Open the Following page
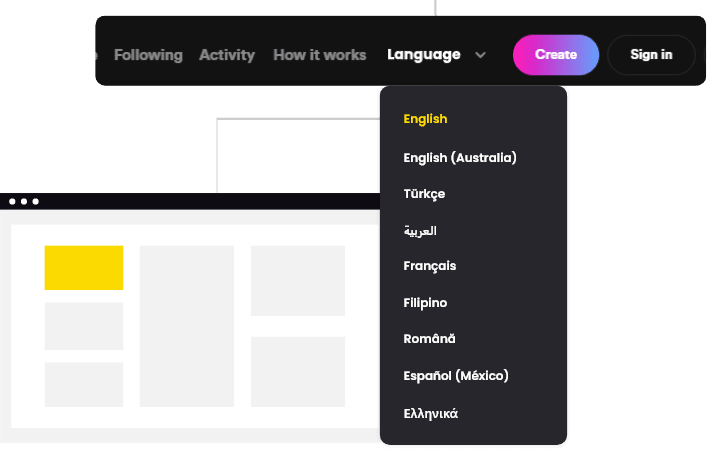707x453 pixels. coord(148,55)
